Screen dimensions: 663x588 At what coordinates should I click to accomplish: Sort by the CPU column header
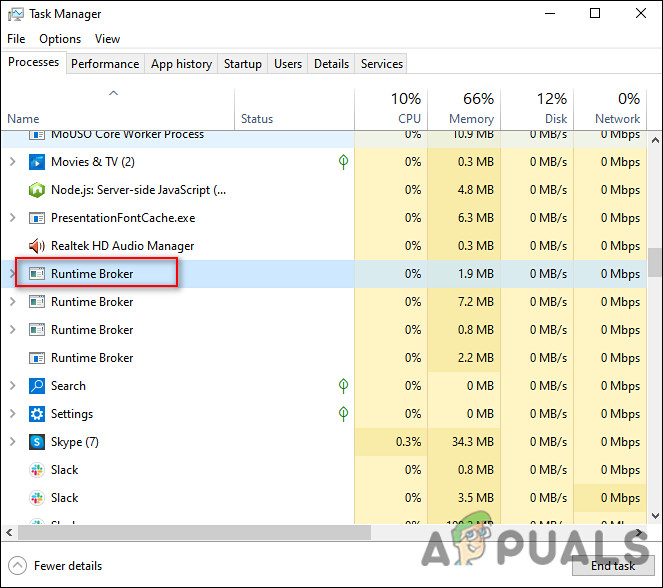(x=391, y=109)
